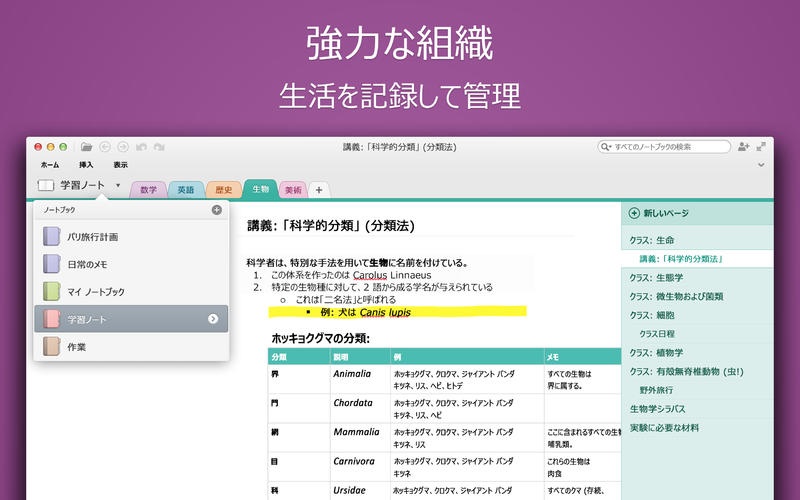
Task: Click the highlighted line 例: 犬は Canis lupis
Action: pos(397,312)
